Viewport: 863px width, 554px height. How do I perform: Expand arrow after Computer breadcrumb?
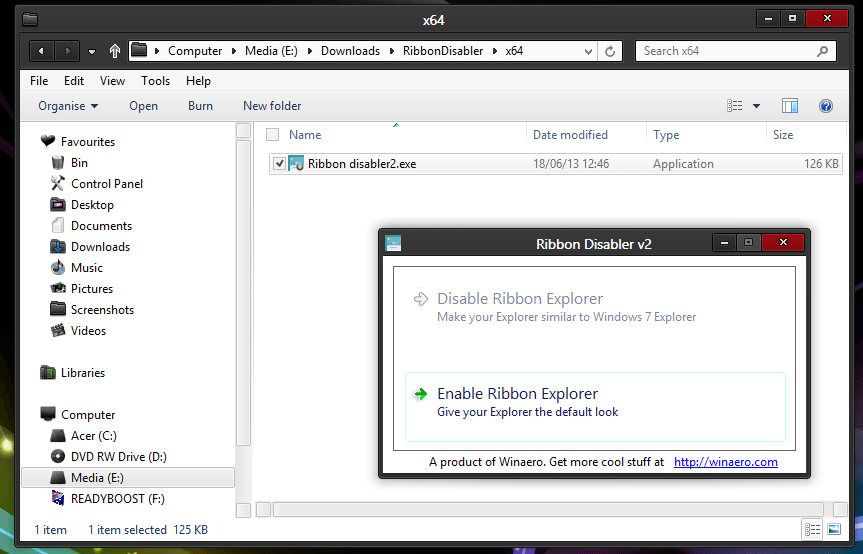pos(233,51)
